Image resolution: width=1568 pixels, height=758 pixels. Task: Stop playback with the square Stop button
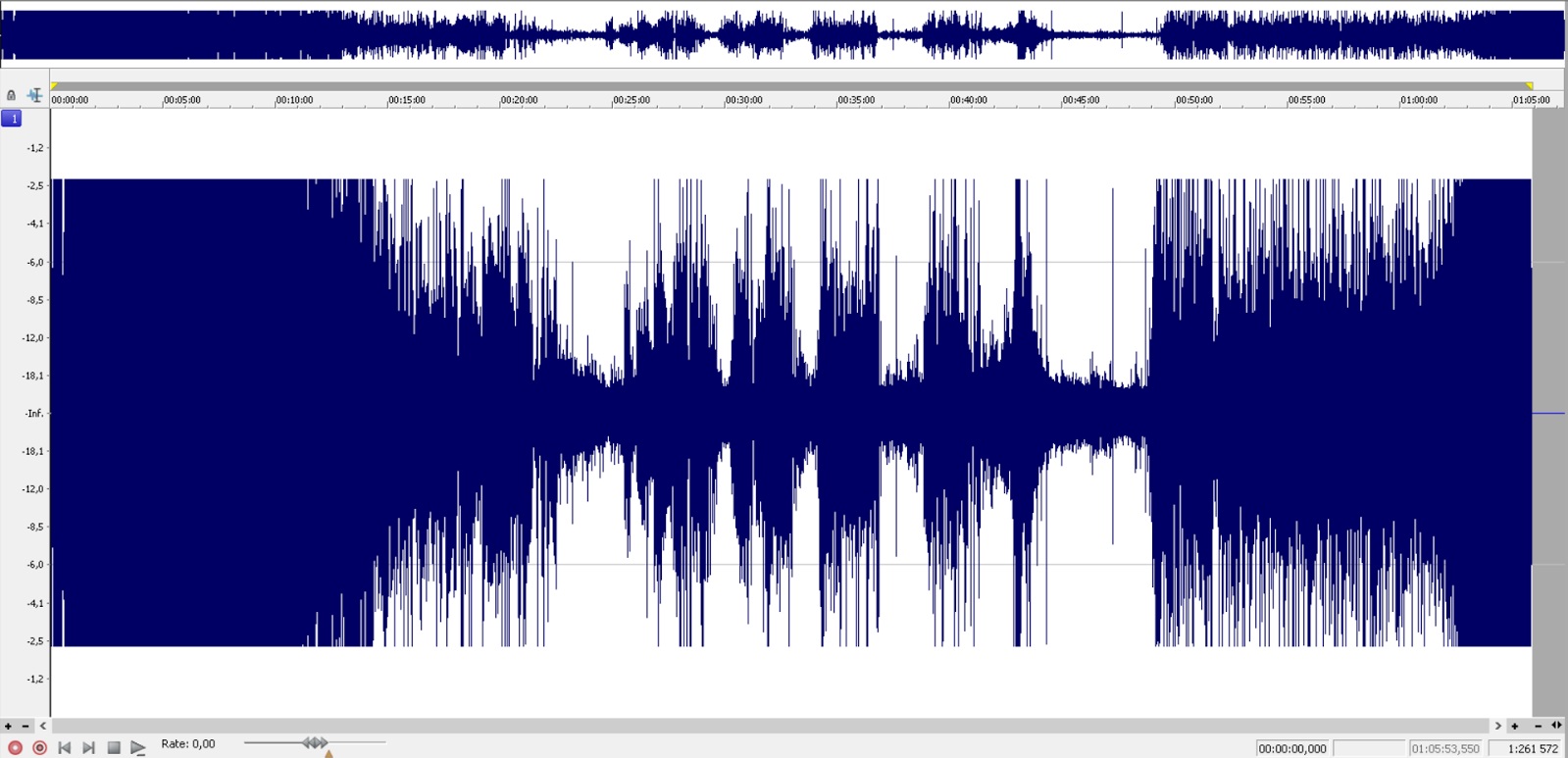point(114,747)
